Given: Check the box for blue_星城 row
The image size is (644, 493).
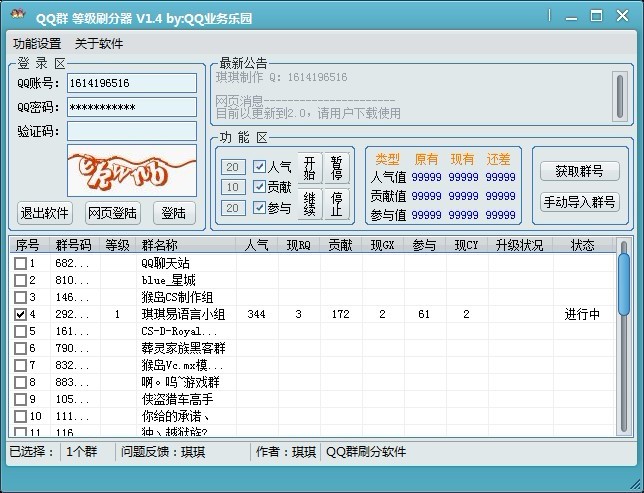Looking at the screenshot, I should (20, 281).
